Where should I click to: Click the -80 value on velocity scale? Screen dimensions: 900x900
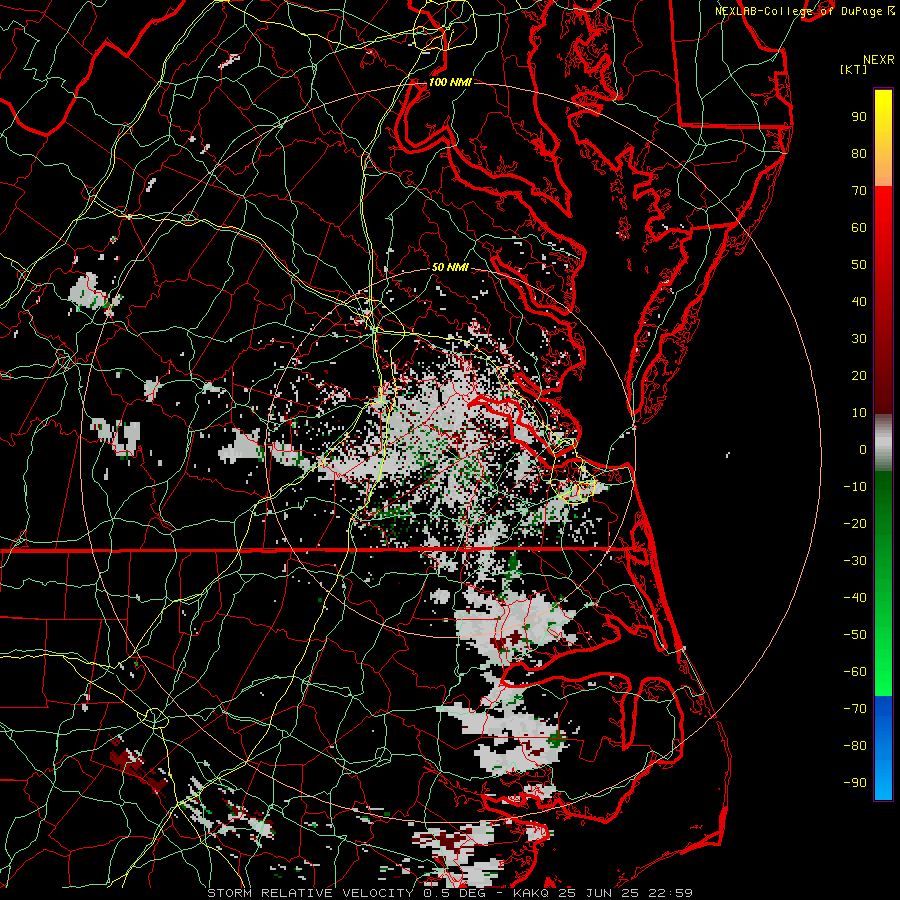point(855,746)
